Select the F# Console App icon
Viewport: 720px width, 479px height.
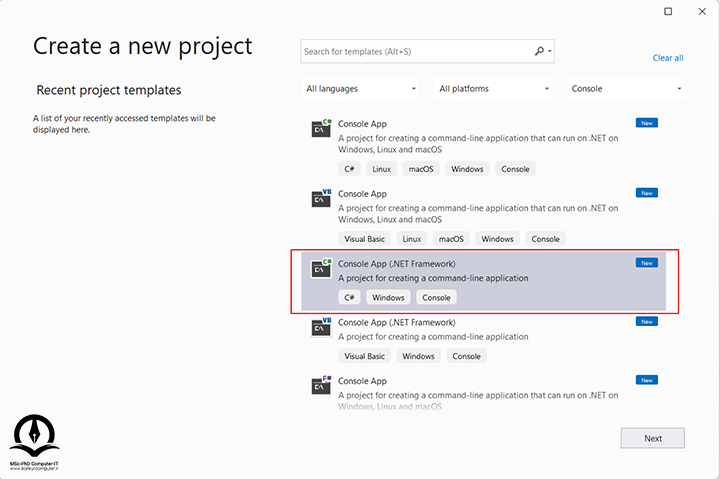321,385
